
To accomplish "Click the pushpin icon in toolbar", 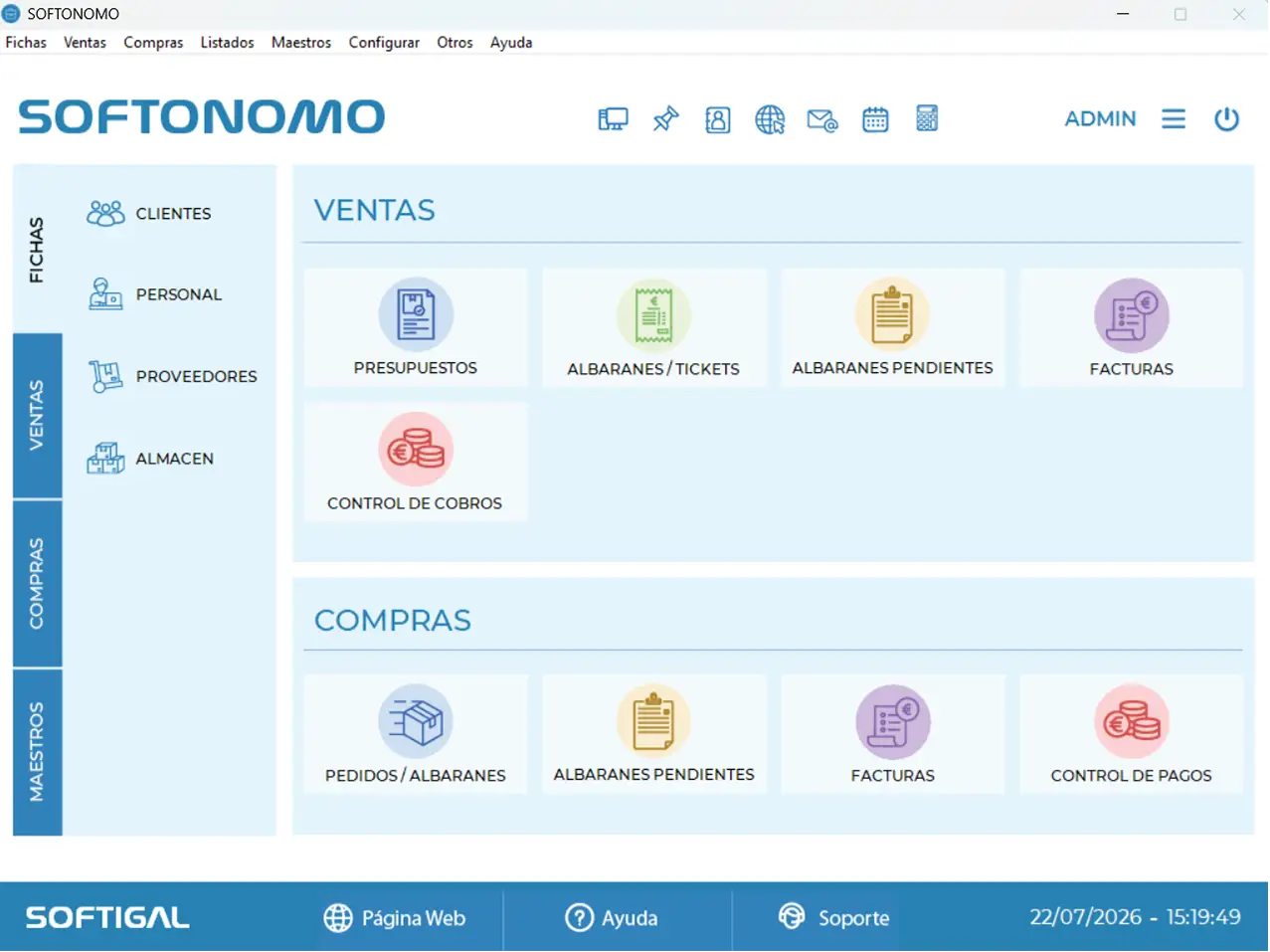I will [x=665, y=119].
